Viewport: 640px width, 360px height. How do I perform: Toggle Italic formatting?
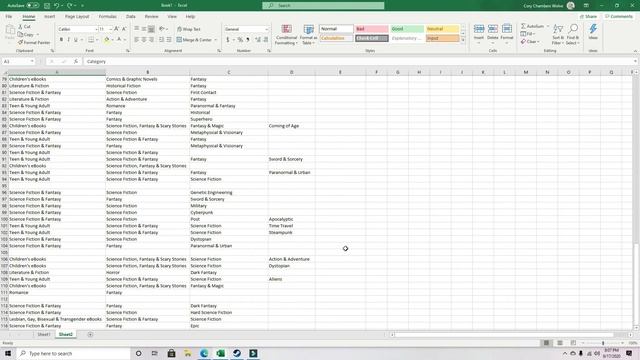[x=69, y=40]
